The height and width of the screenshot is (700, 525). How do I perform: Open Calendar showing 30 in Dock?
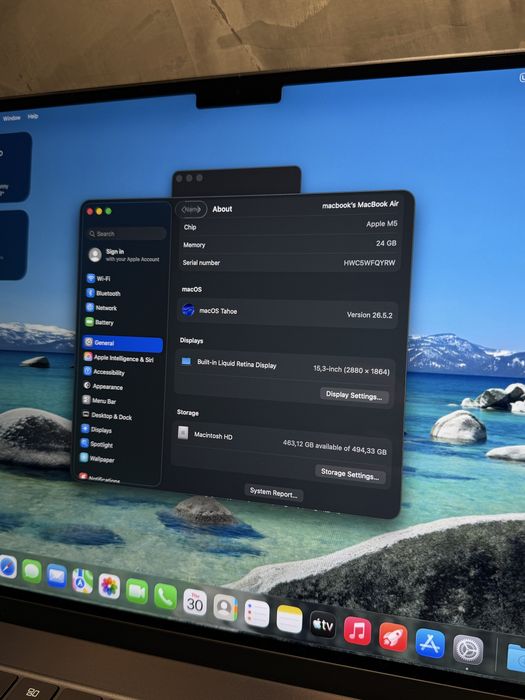pyautogui.click(x=195, y=603)
